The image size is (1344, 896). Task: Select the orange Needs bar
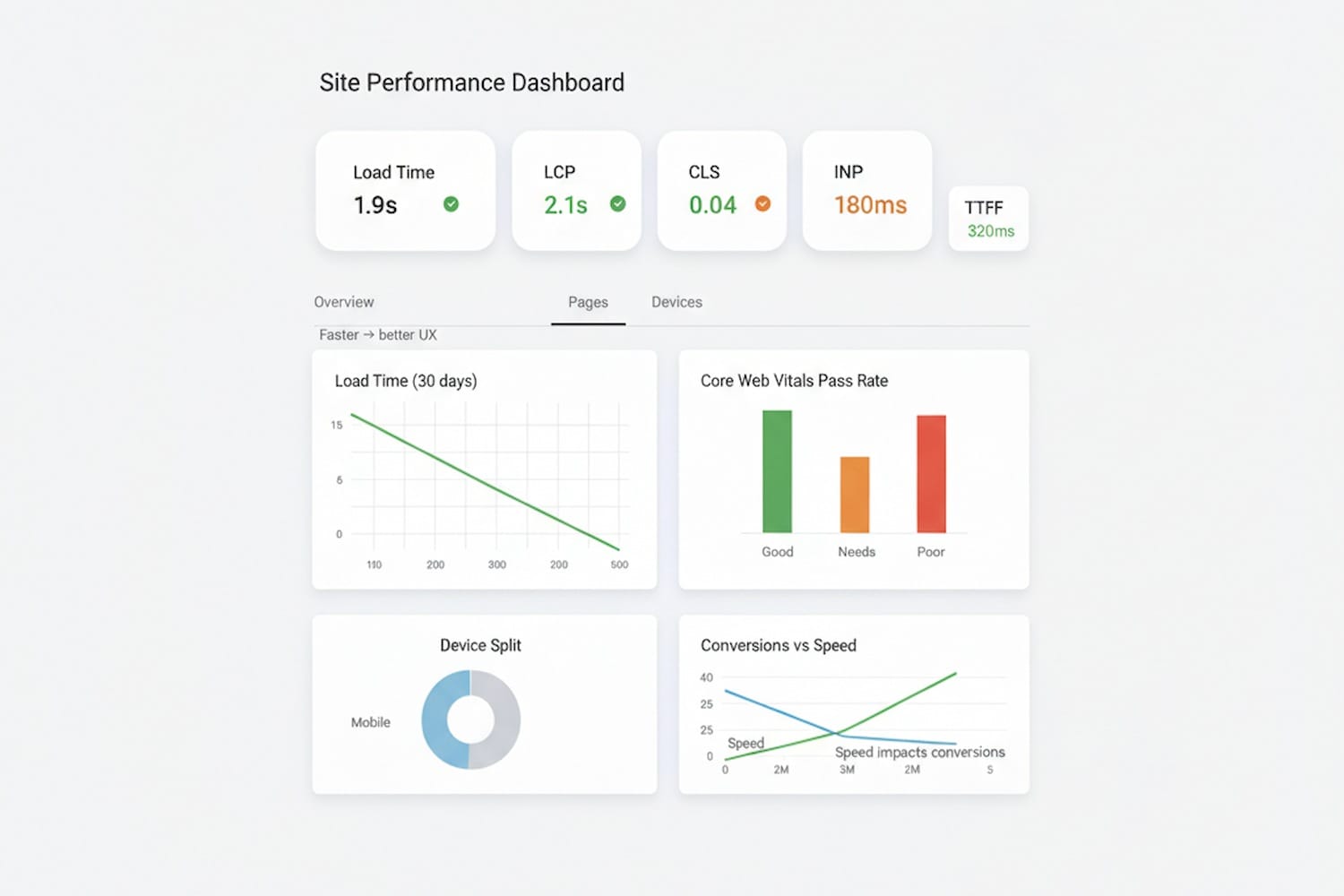pyautogui.click(x=854, y=495)
